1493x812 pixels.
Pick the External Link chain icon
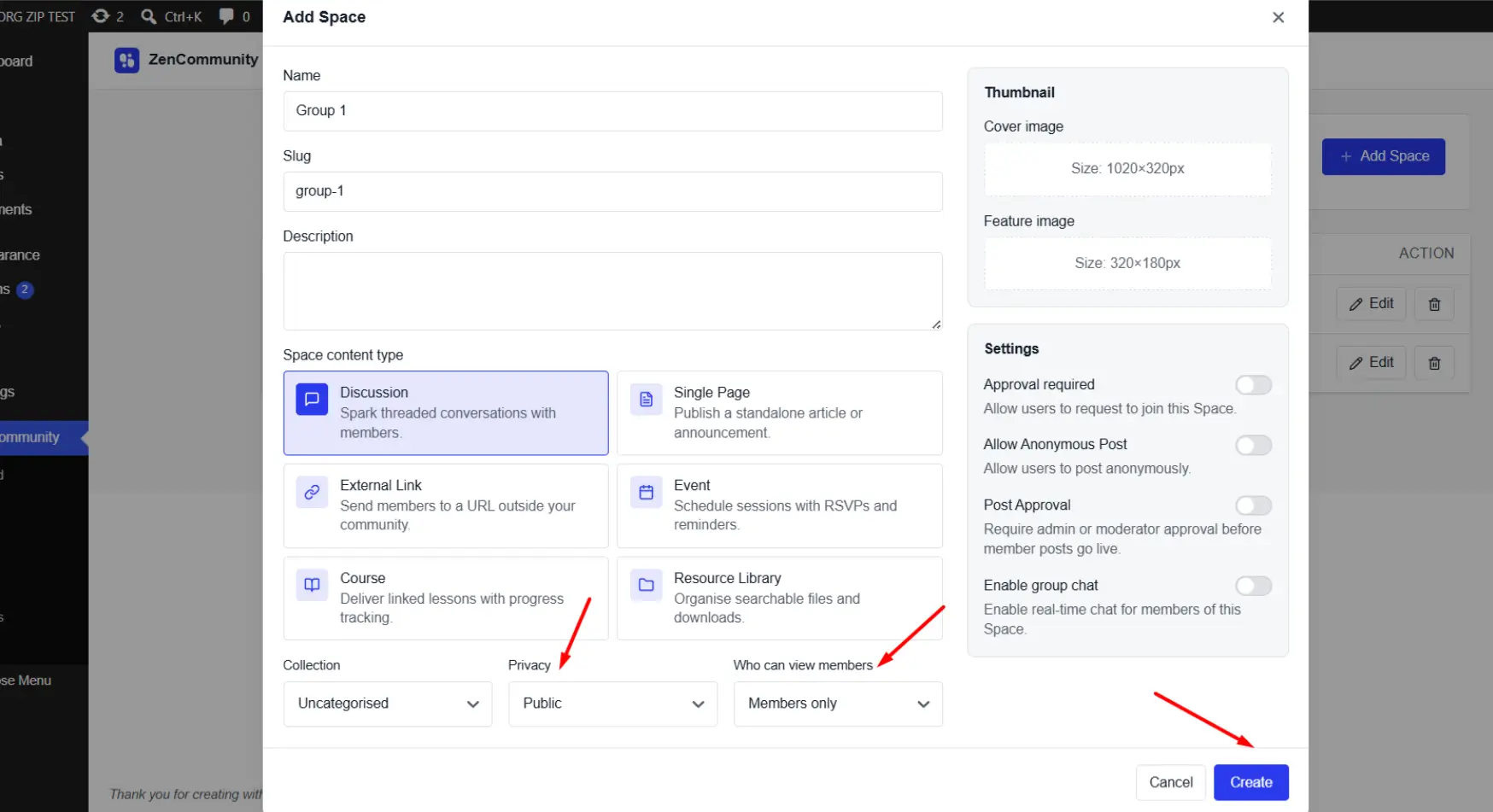click(312, 492)
